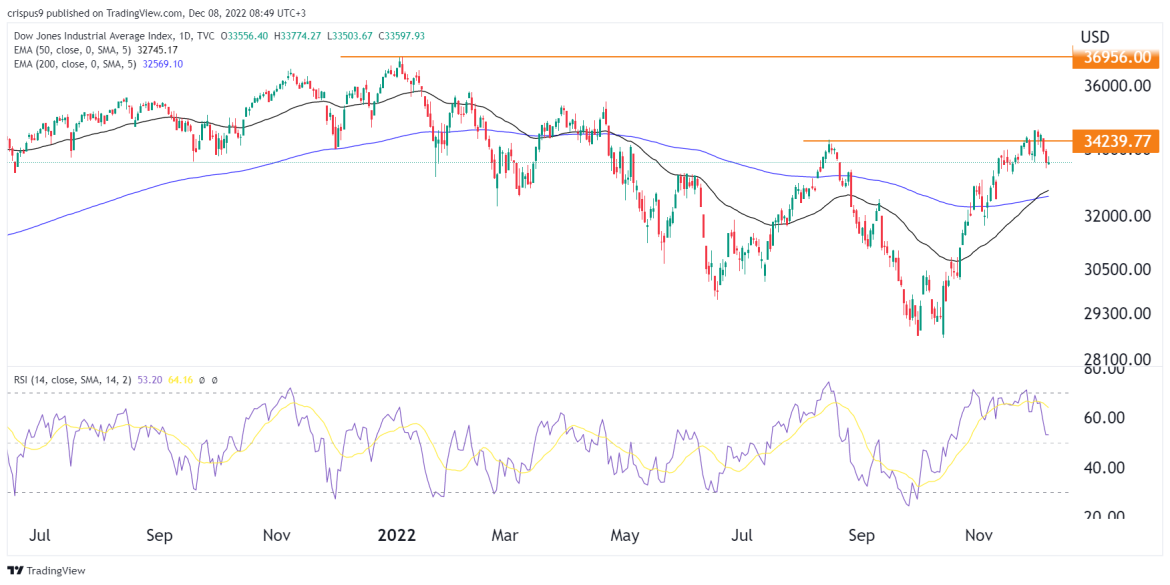Click the 32000.00 price axis label
1170x585 pixels.
pyautogui.click(x=1115, y=216)
